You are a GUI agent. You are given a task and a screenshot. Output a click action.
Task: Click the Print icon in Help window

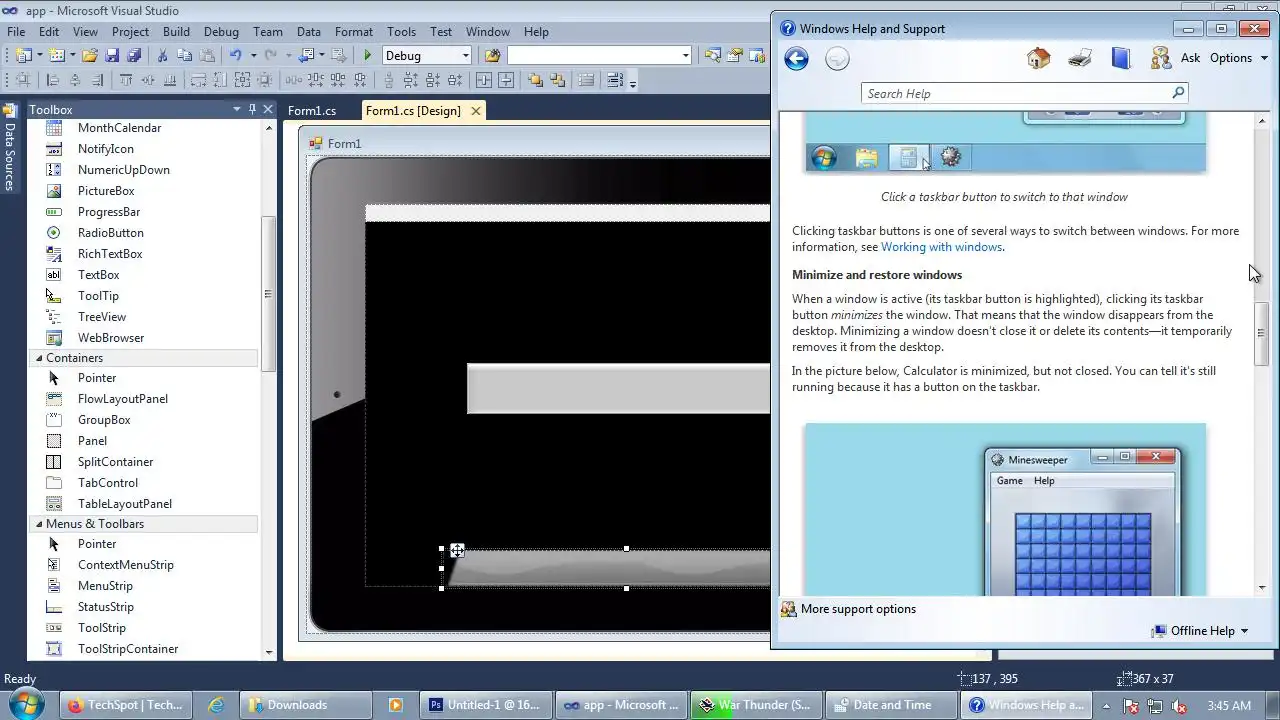click(1079, 58)
